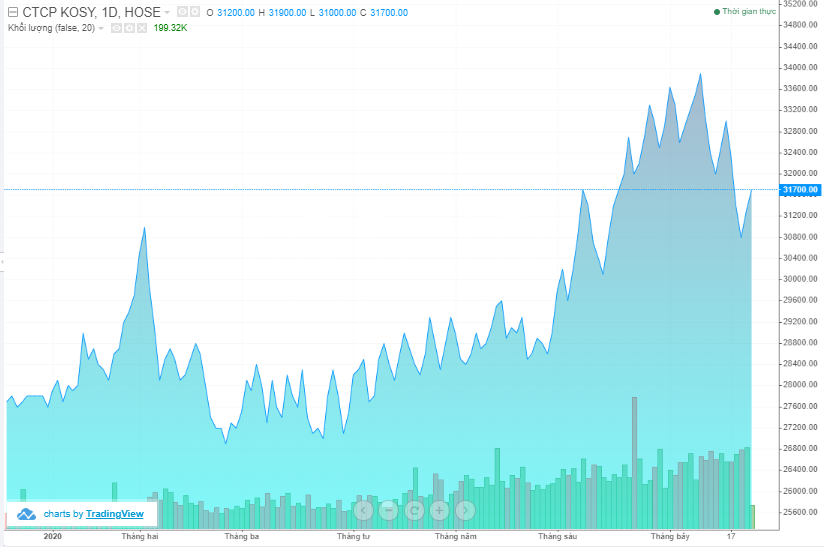This screenshot has height=547, width=824.
Task: Click the 25600.00 price axis label
Action: [x=800, y=512]
